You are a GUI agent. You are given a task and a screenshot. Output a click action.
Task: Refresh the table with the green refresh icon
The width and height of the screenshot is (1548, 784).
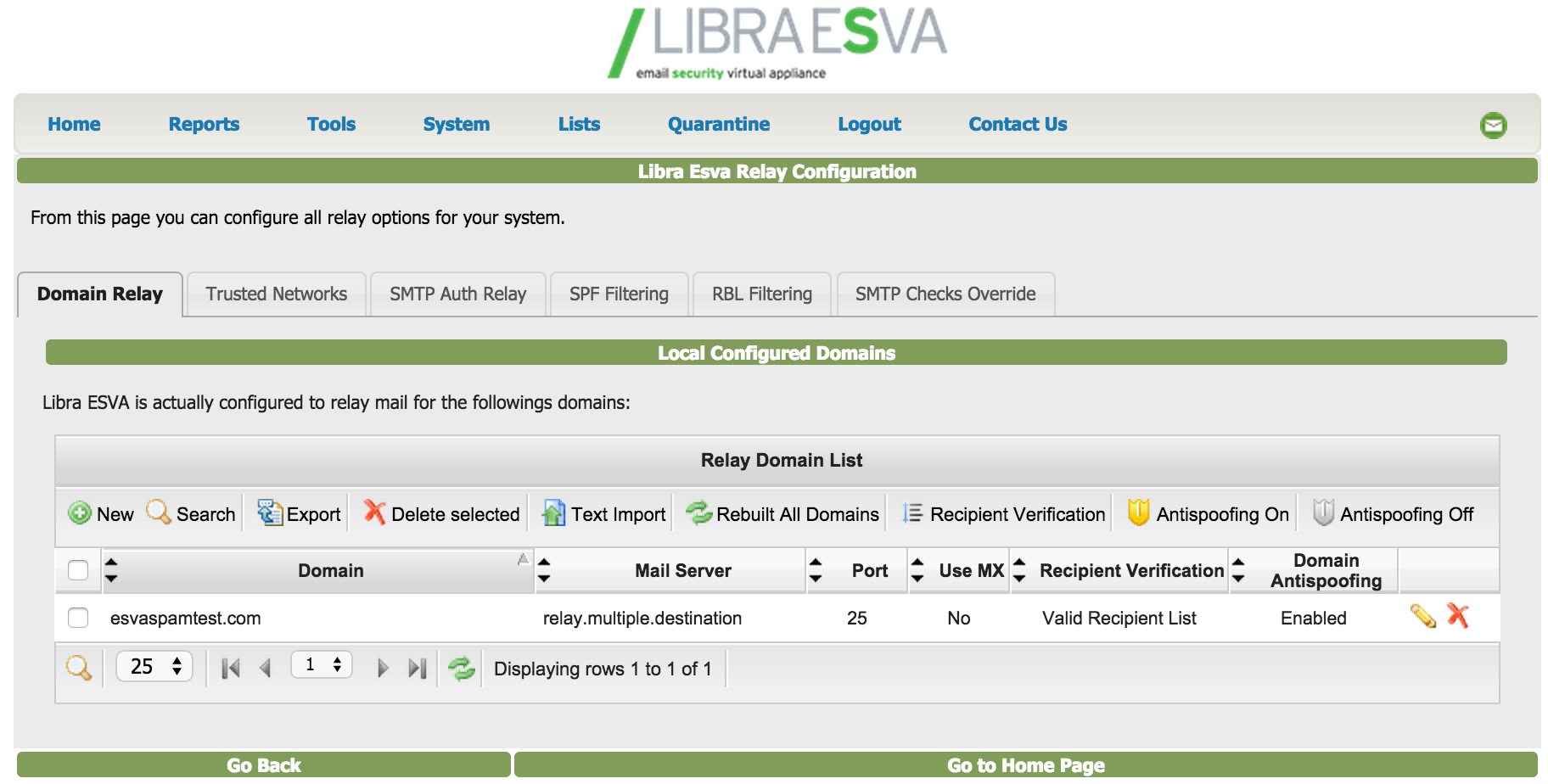pos(461,668)
